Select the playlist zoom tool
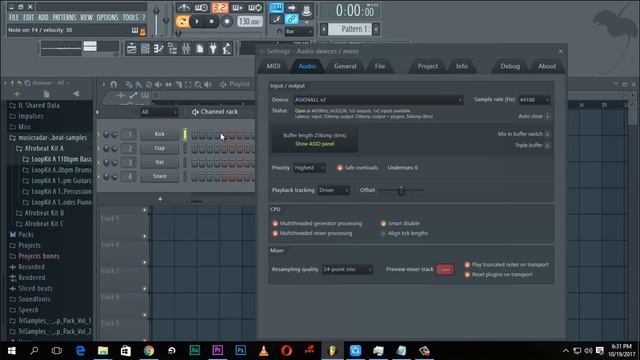 pyautogui.click(x=198, y=84)
